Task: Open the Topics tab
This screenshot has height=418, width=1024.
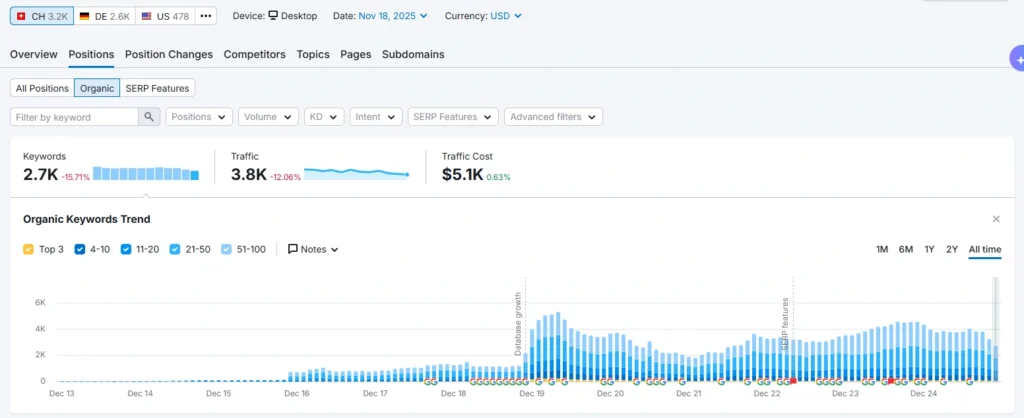Action: 313,55
